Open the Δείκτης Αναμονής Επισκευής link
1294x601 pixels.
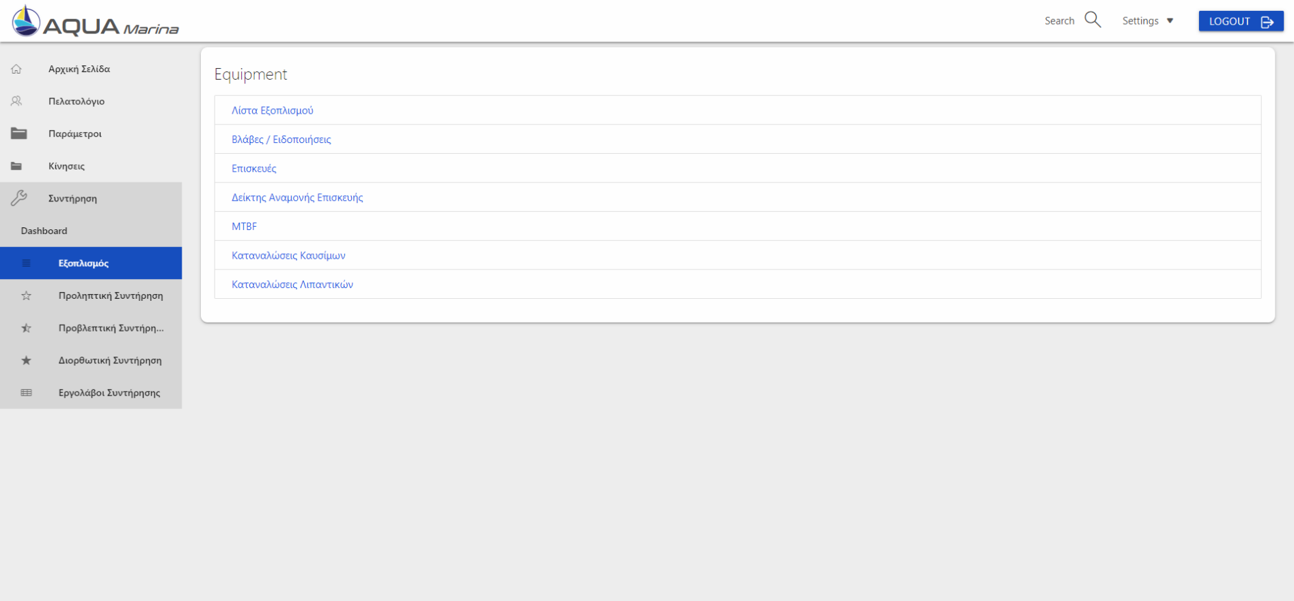click(x=297, y=197)
